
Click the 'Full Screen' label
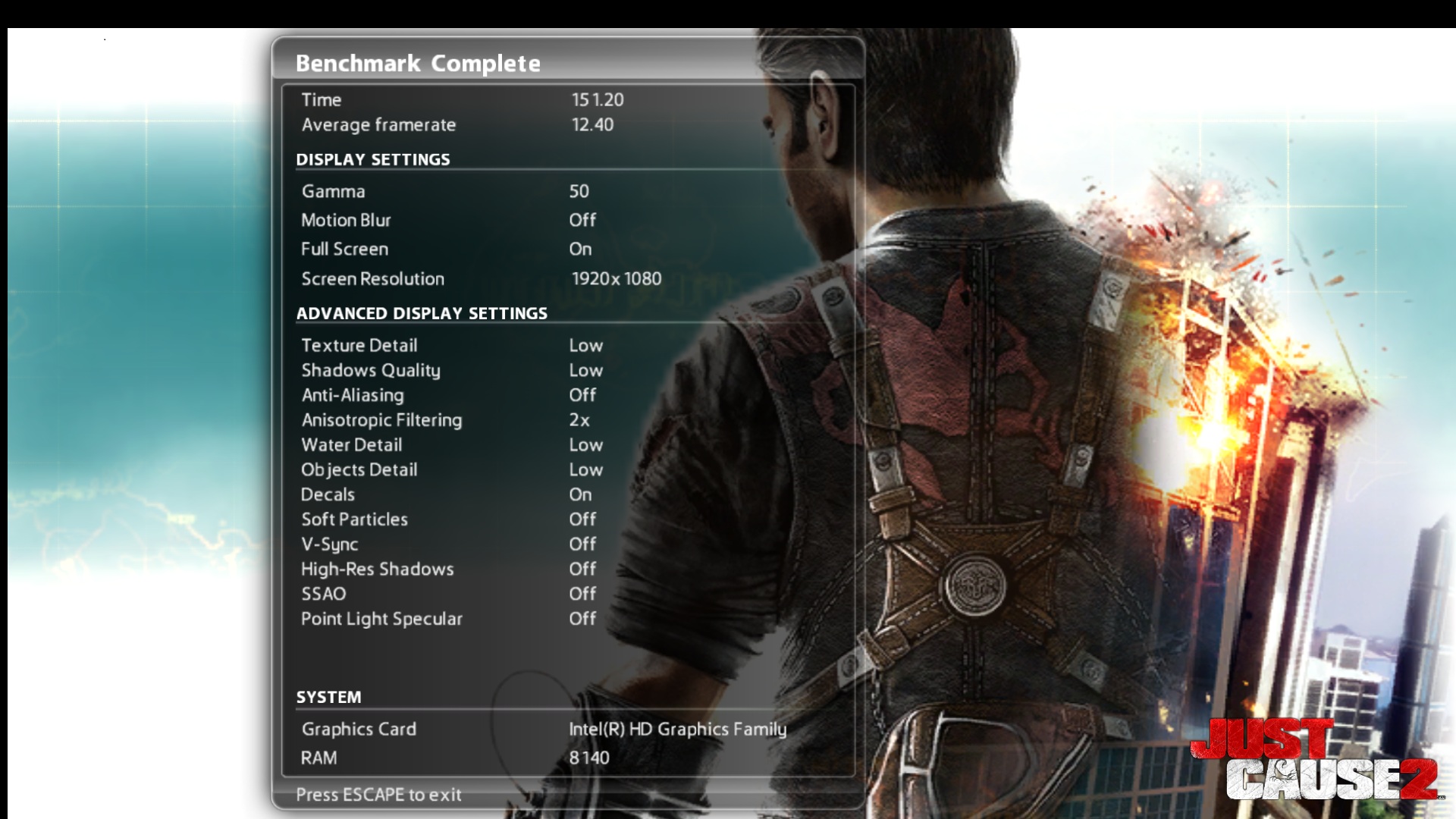pyautogui.click(x=344, y=249)
